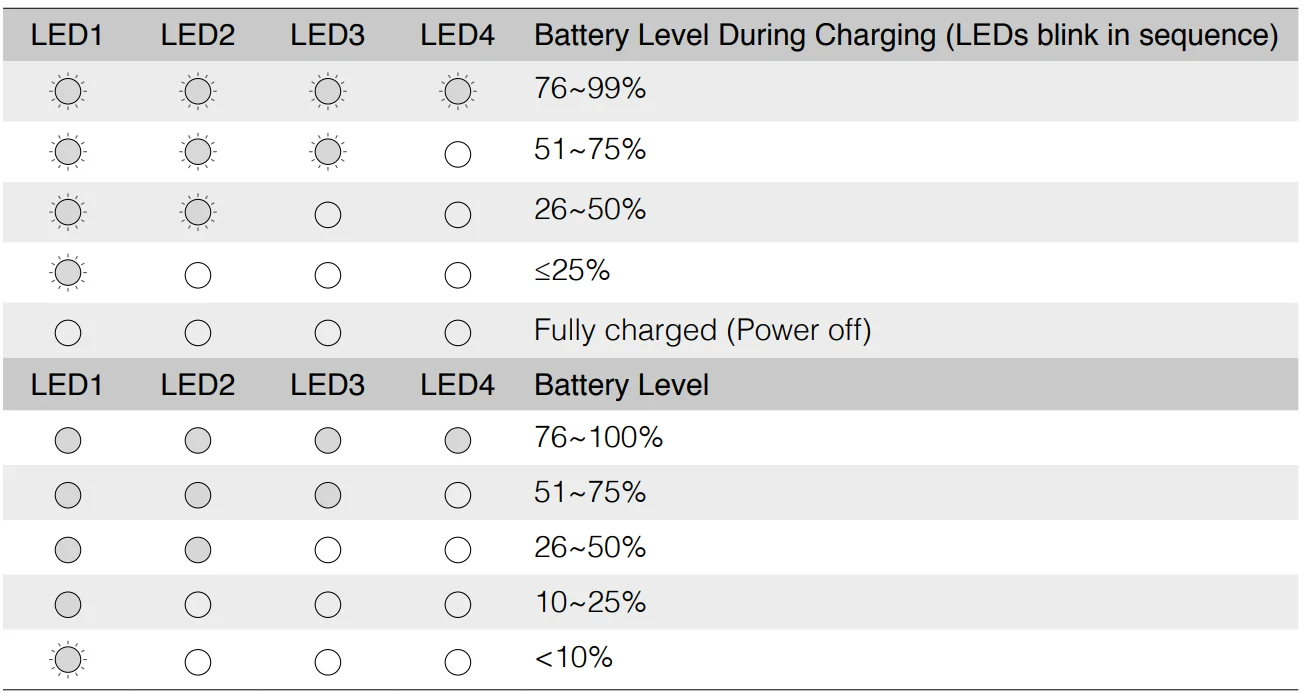1312x694 pixels.
Task: Click the "10~25%" battery level text
Action: coord(590,602)
